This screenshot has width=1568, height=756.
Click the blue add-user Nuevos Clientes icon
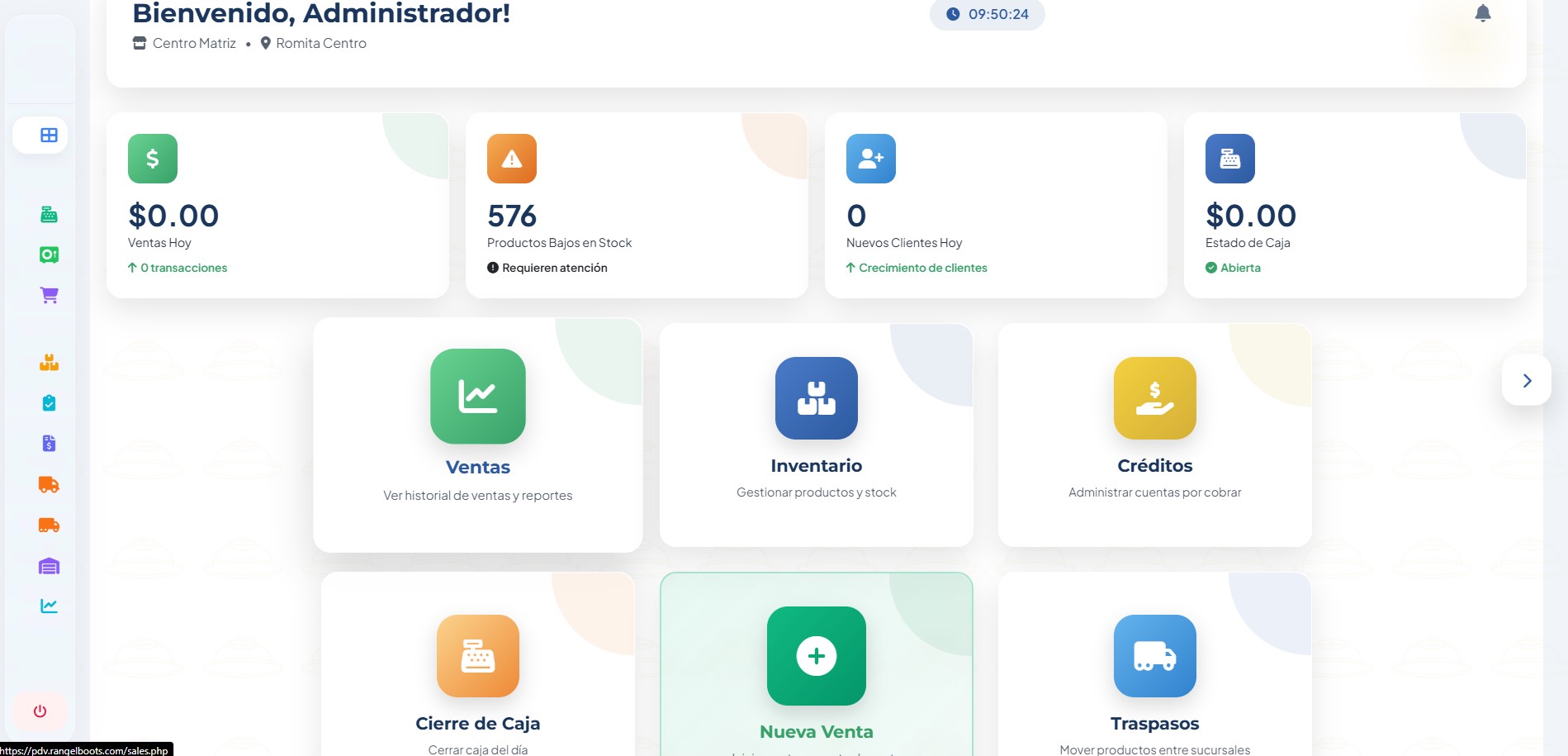(x=871, y=159)
